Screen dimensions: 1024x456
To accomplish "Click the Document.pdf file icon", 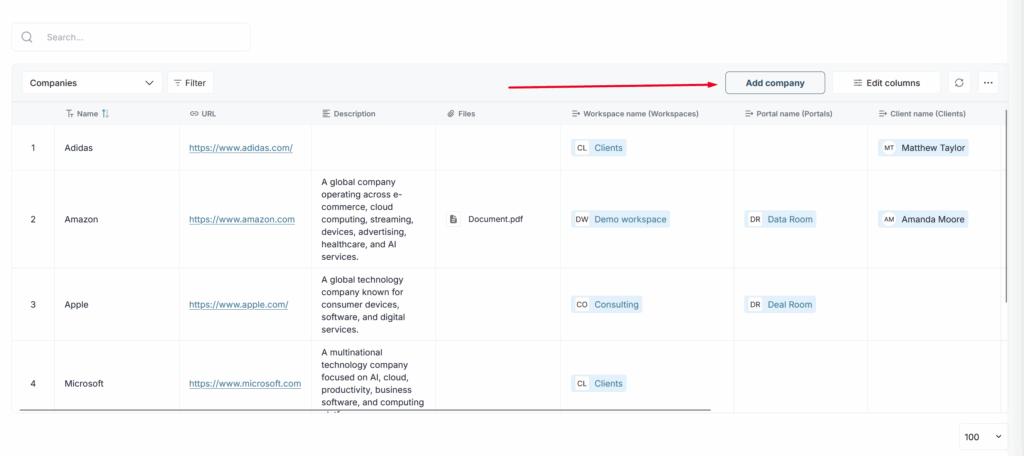I will click(x=453, y=219).
